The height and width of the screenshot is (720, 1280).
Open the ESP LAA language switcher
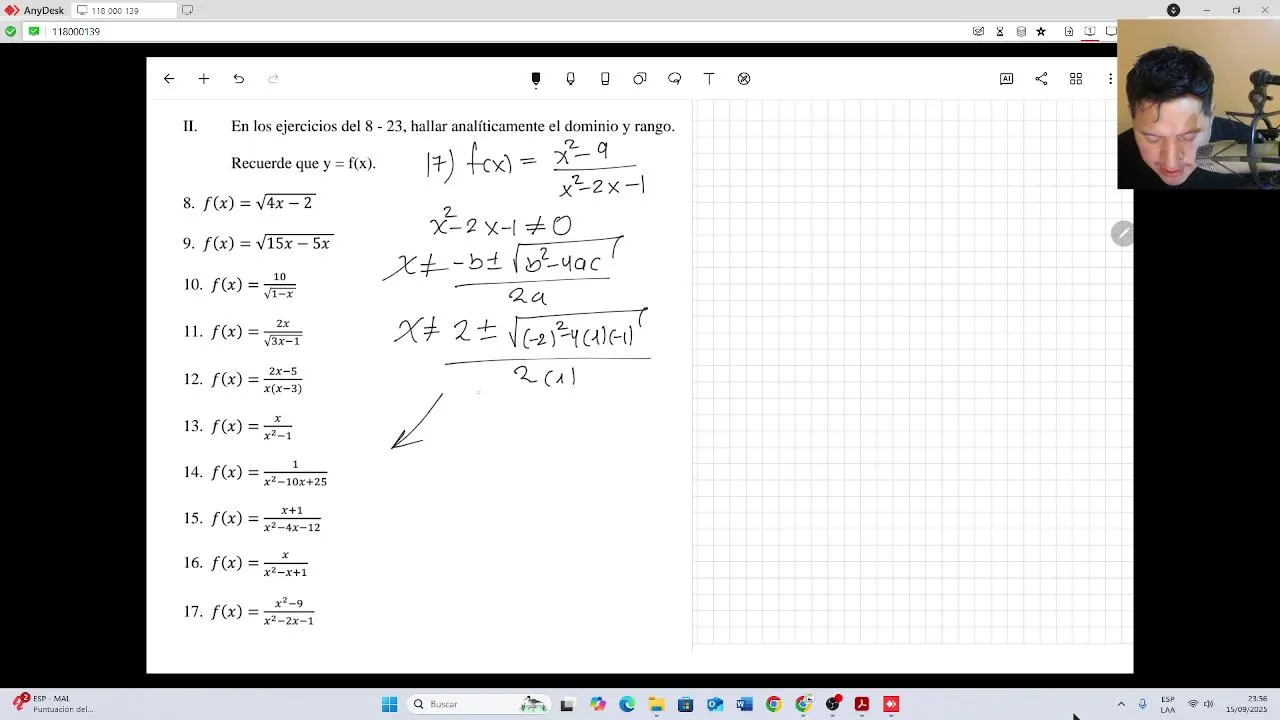1168,704
